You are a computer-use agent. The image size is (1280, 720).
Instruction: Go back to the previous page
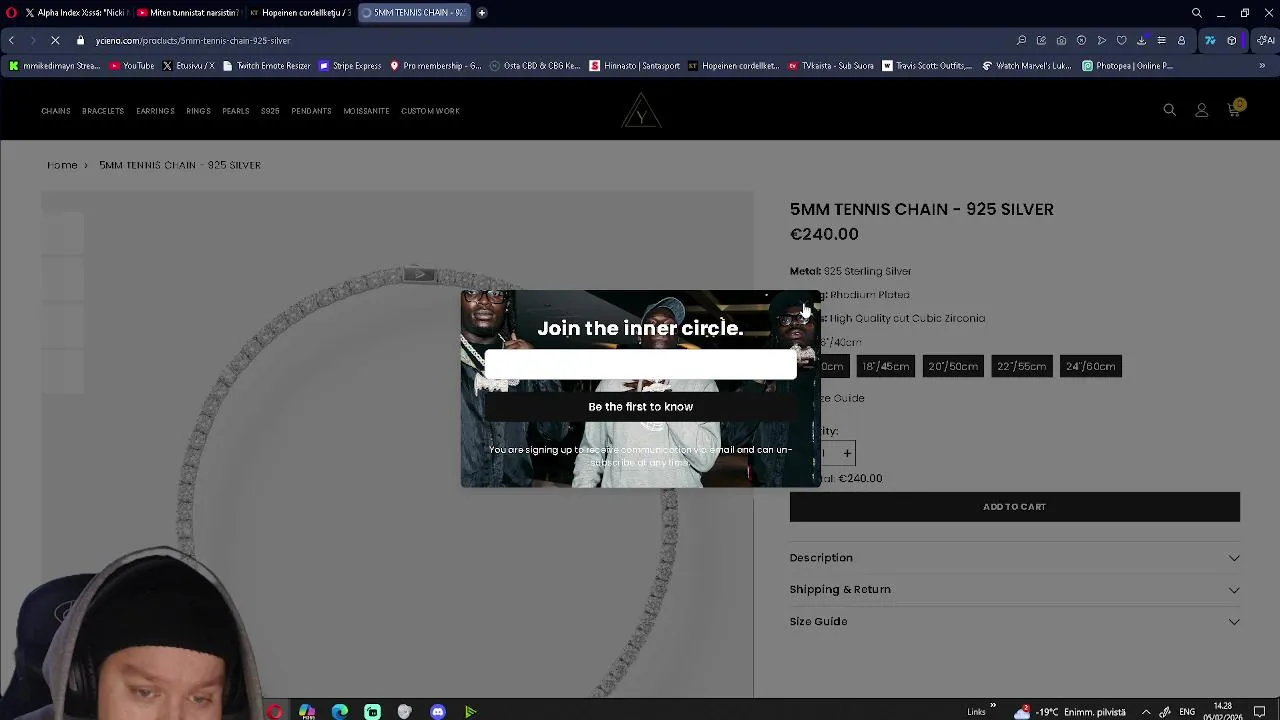[11, 40]
